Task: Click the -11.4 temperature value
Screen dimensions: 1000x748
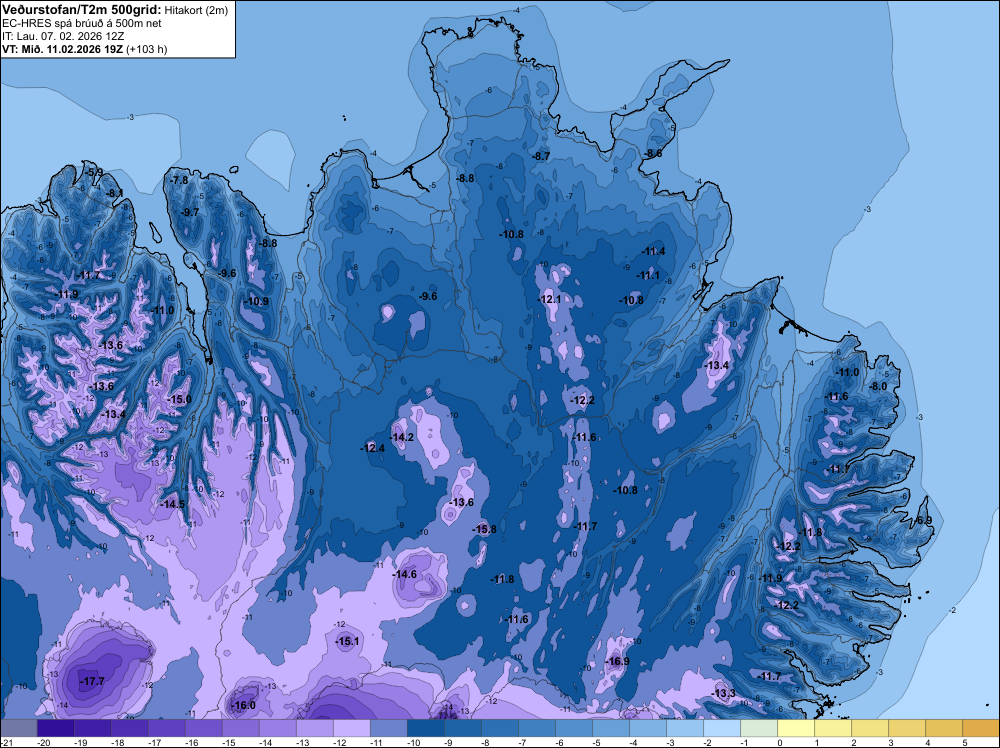Action: pyautogui.click(x=653, y=251)
